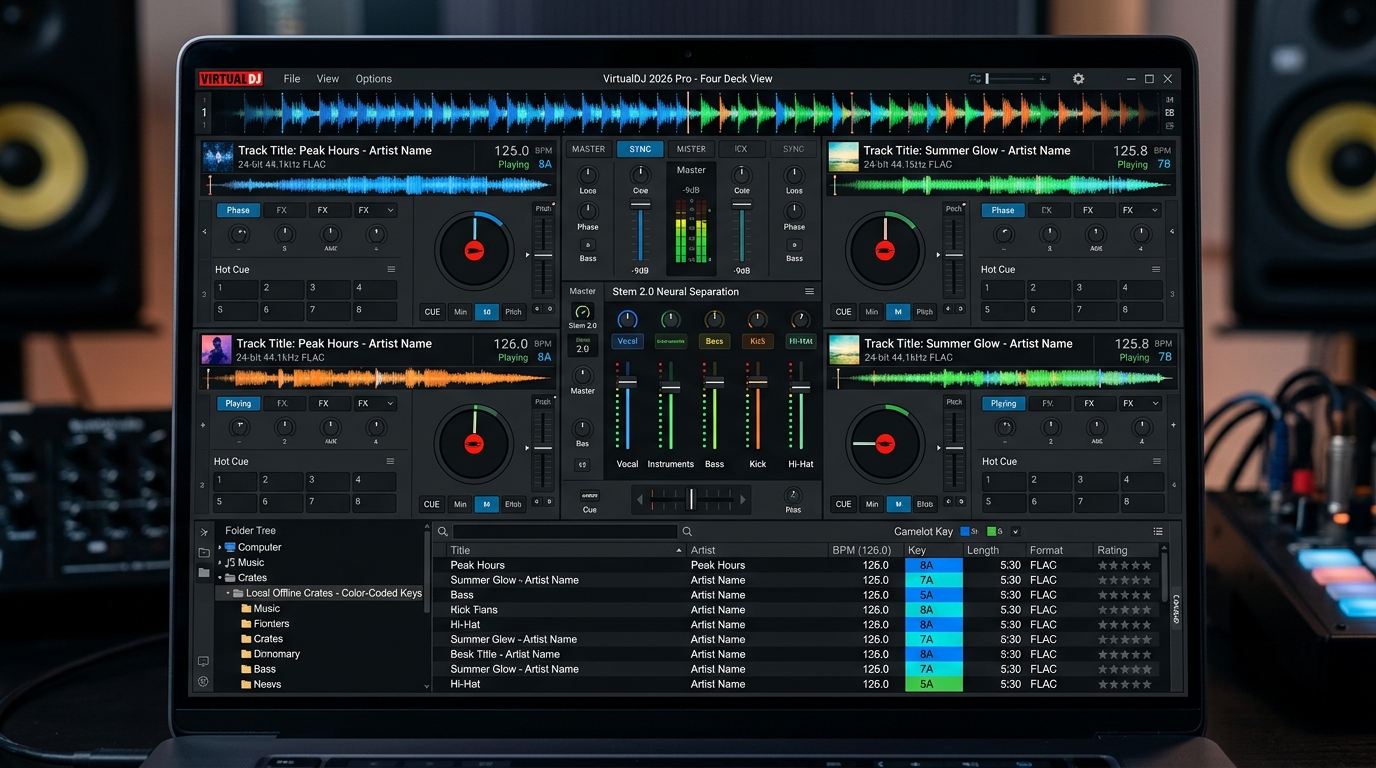Click the Vocal stem fader handle

627,383
